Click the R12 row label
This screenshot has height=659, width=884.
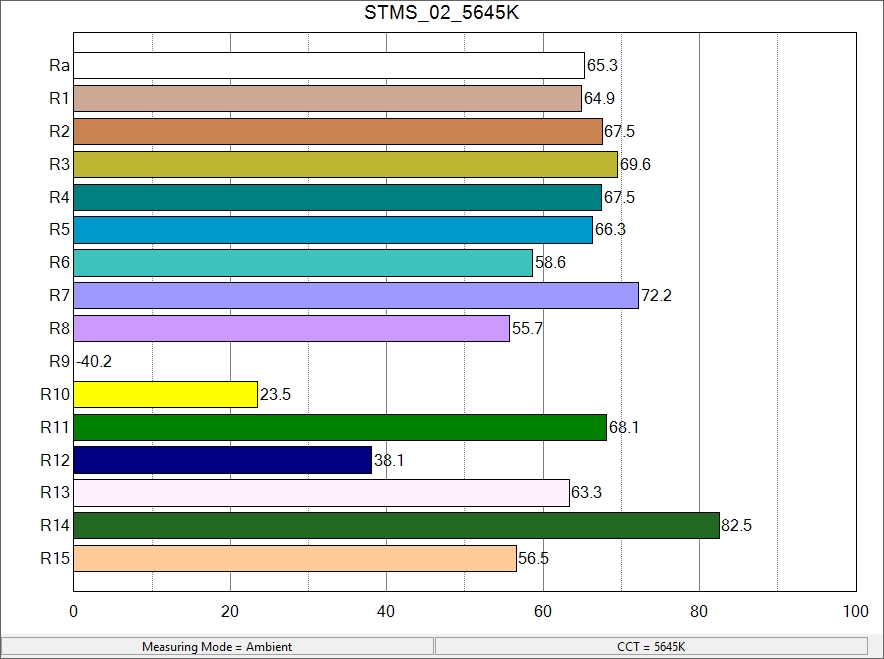55,461
